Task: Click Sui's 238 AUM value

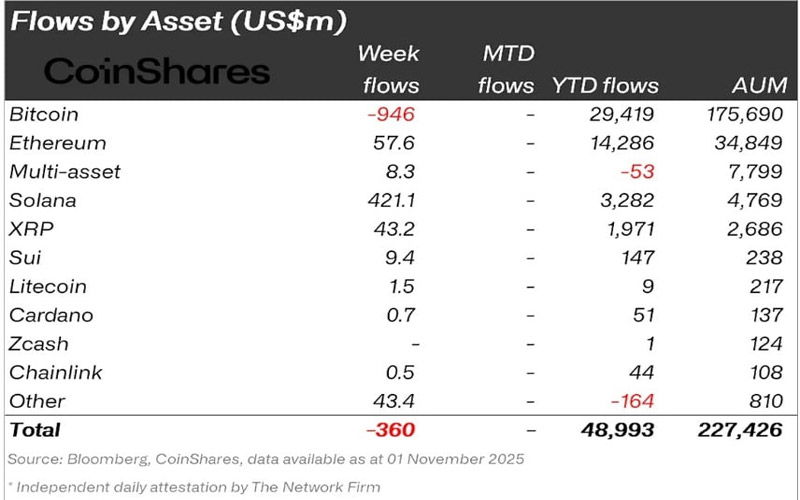Action: 768,258
